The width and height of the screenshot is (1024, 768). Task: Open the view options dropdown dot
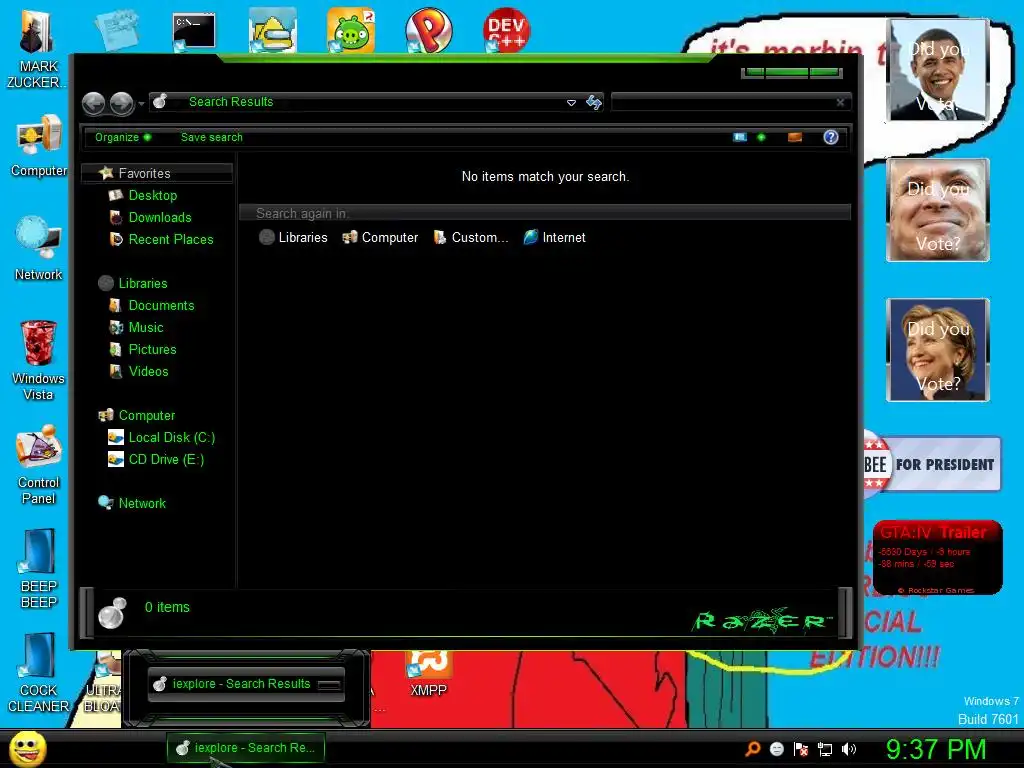[761, 137]
